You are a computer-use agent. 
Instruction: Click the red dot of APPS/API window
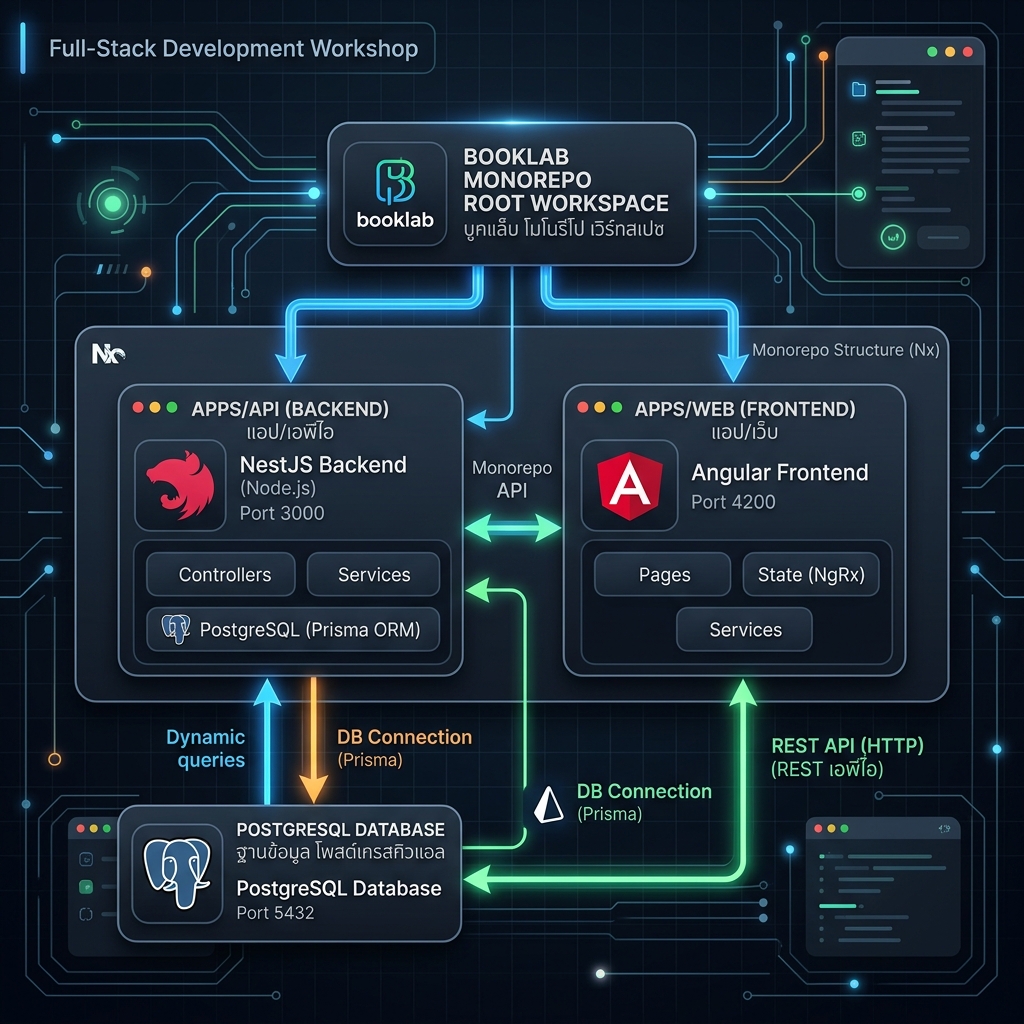pos(138,408)
